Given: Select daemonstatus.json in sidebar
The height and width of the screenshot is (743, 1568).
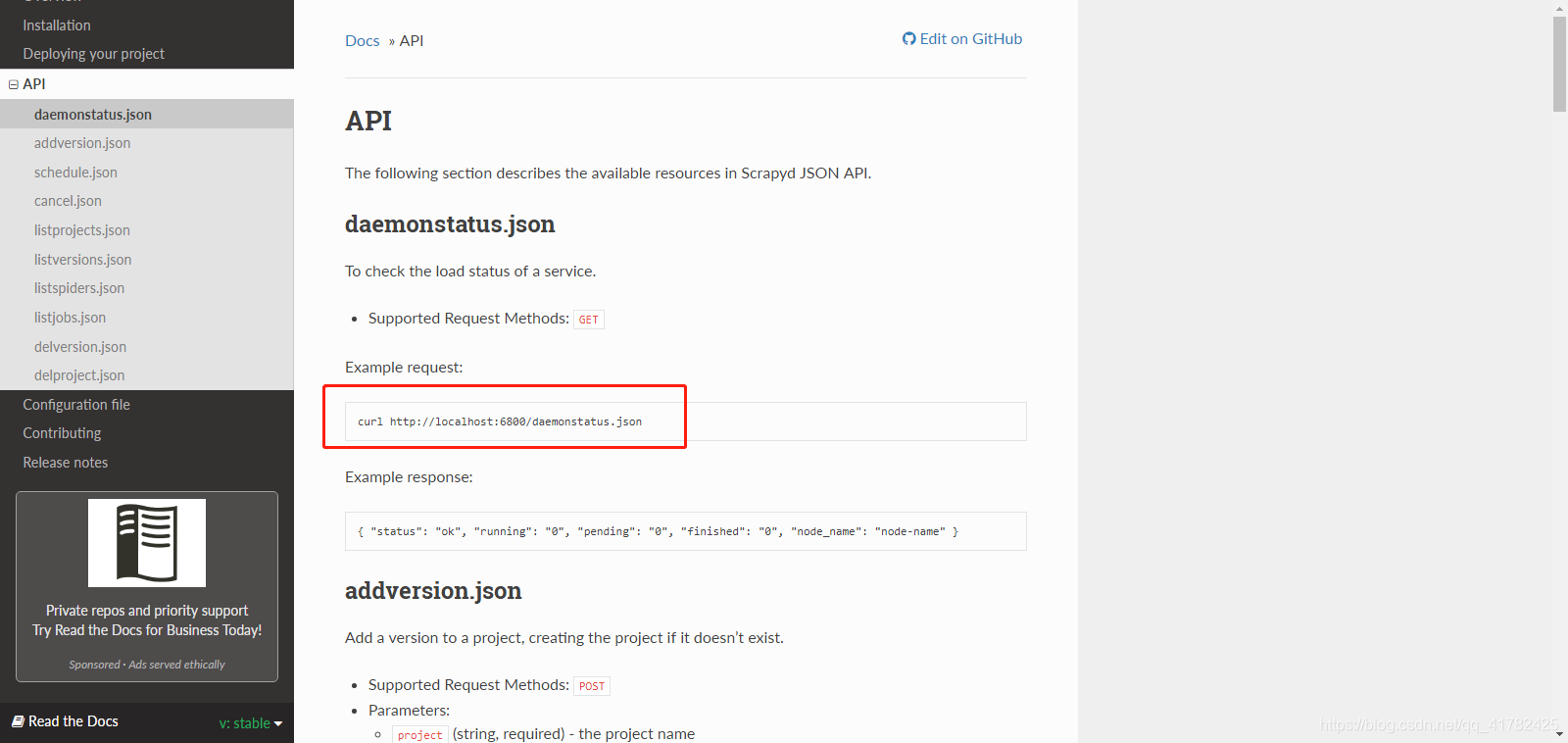Looking at the screenshot, I should 93,115.
